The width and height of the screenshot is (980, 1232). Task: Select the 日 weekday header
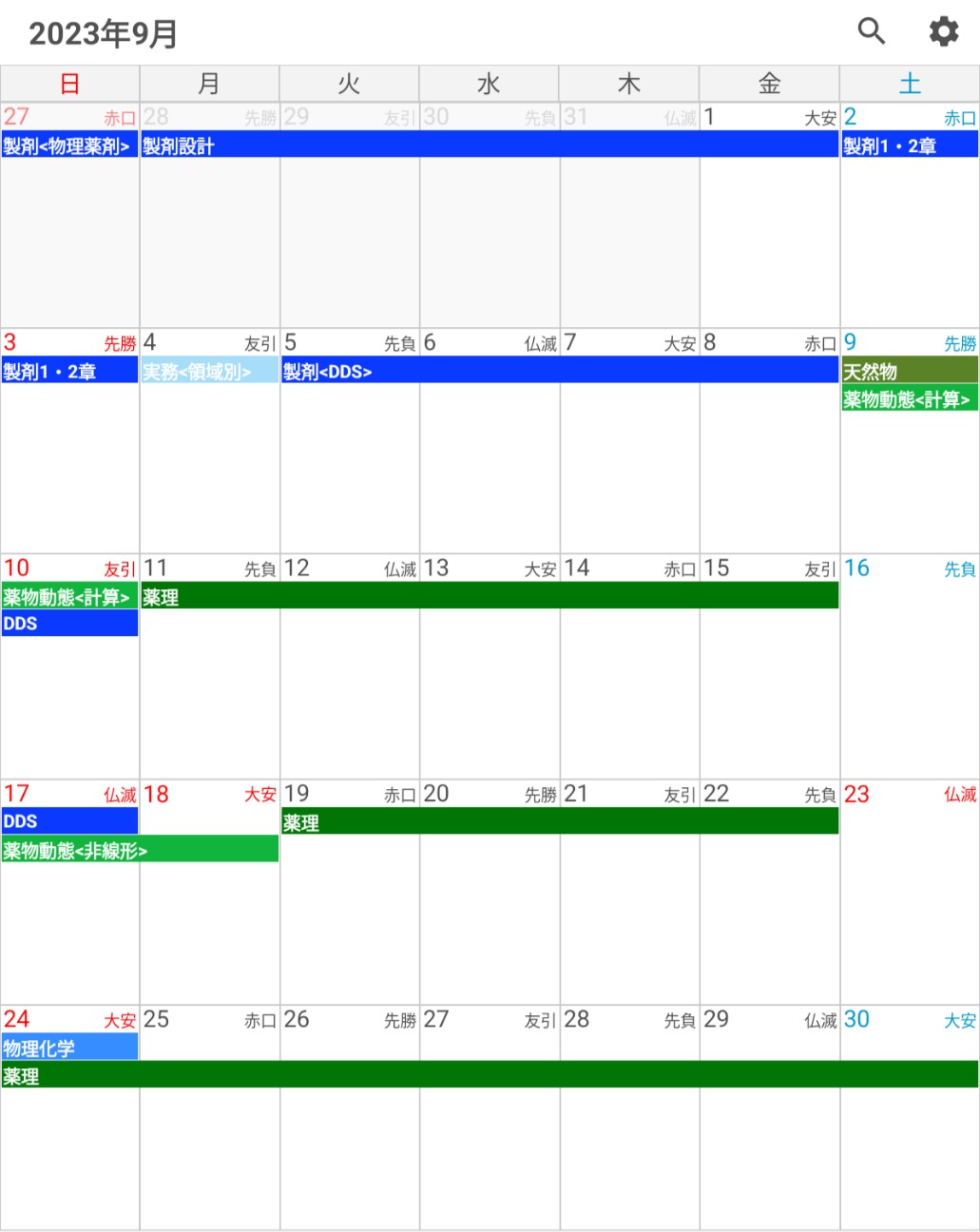click(69, 84)
